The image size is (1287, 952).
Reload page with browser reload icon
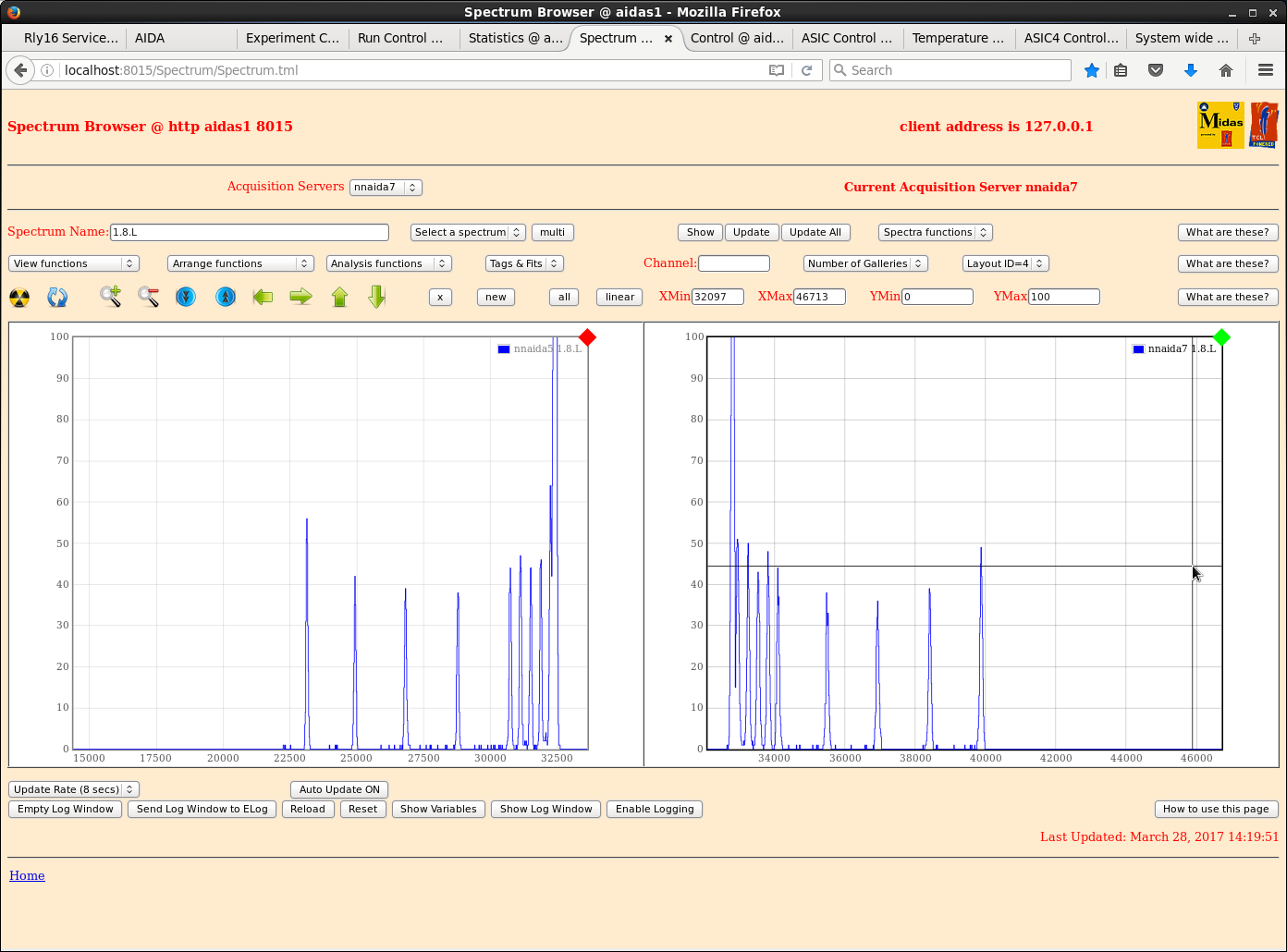806,70
